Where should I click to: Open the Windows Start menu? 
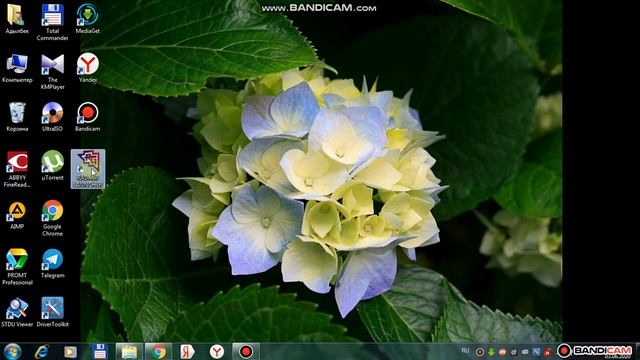pyautogui.click(x=12, y=352)
